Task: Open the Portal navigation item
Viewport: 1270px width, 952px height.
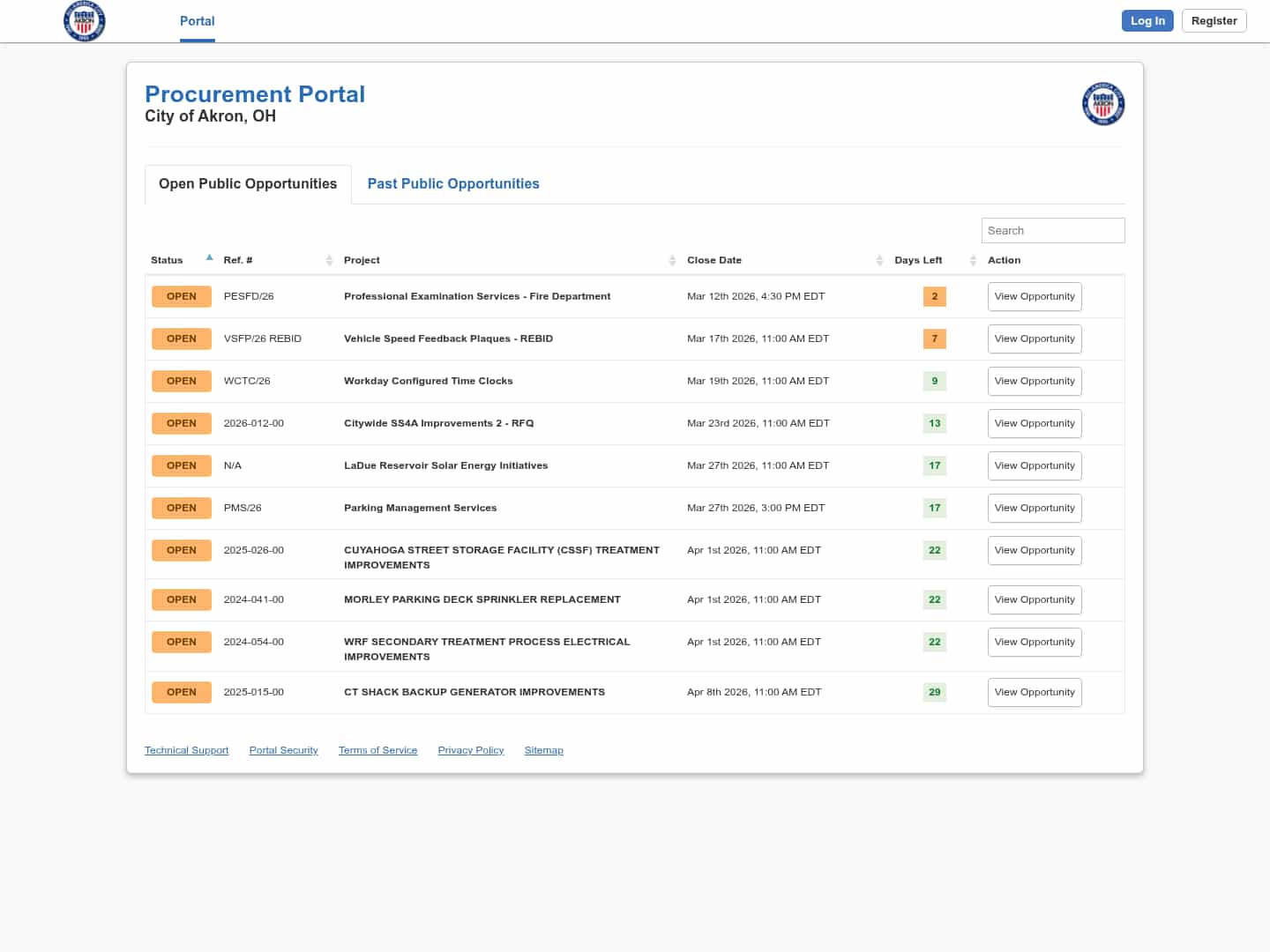Action: [197, 21]
